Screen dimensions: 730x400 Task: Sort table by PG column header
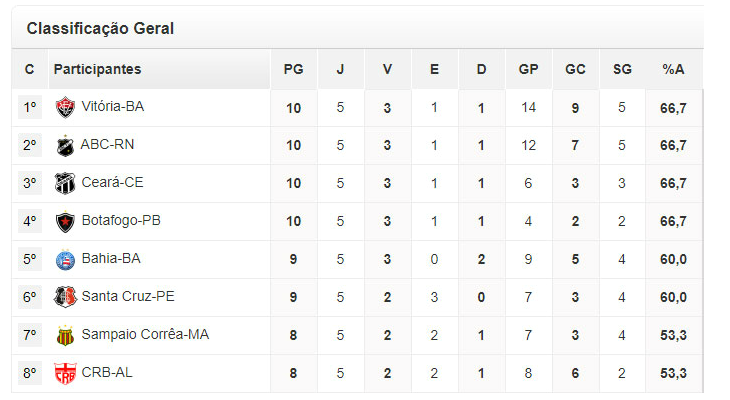(x=293, y=69)
